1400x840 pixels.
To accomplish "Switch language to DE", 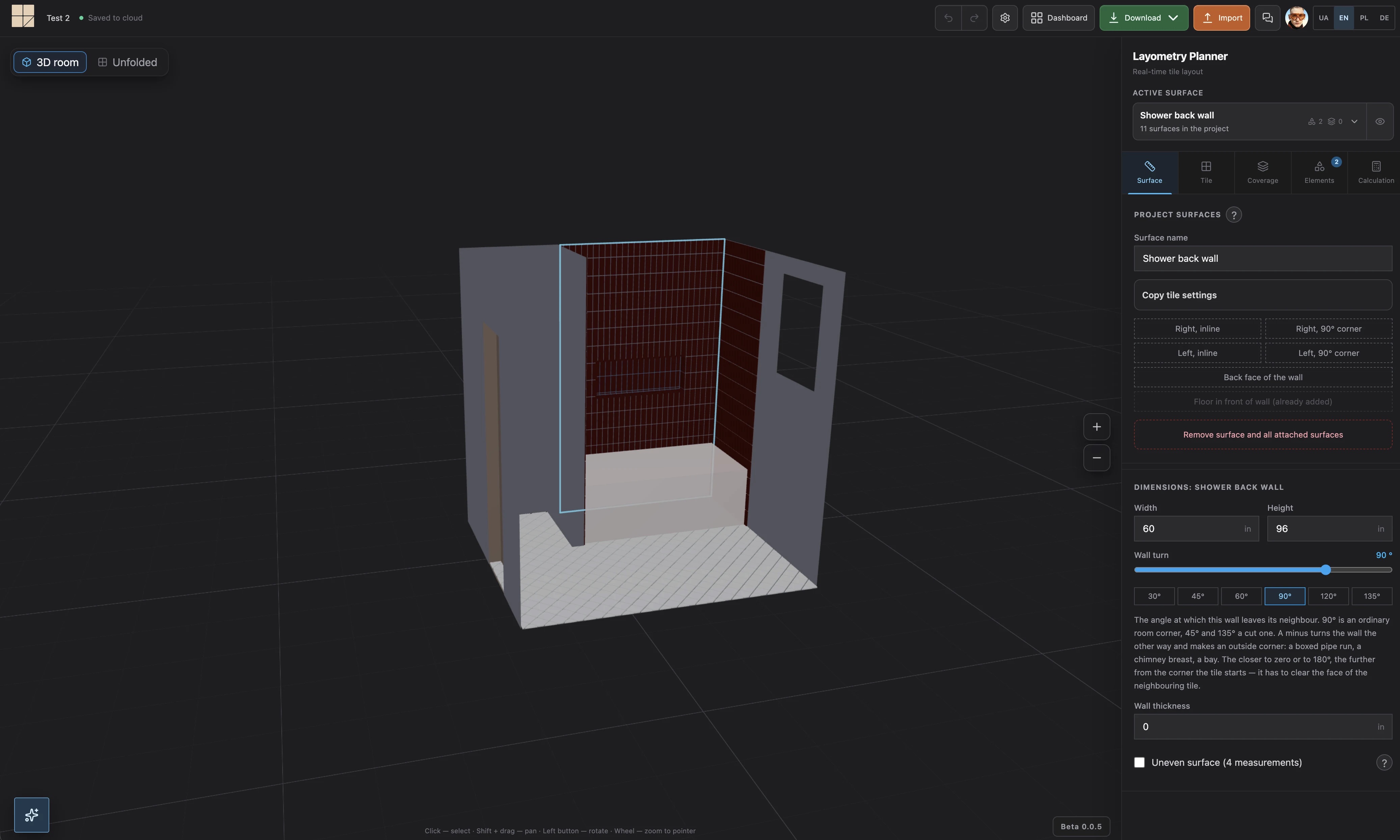I will [1384, 18].
